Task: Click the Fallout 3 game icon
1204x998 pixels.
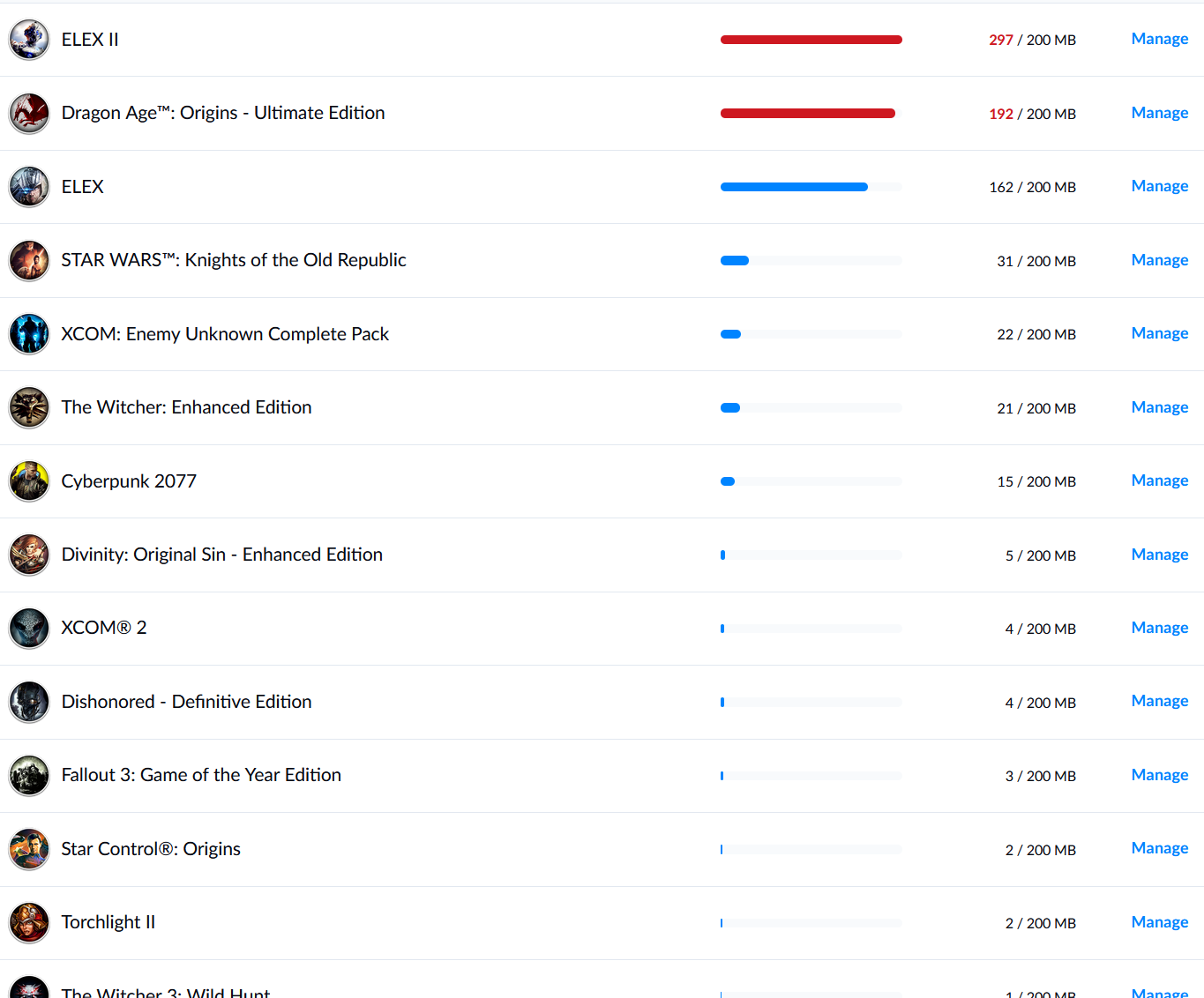Action: (x=29, y=776)
